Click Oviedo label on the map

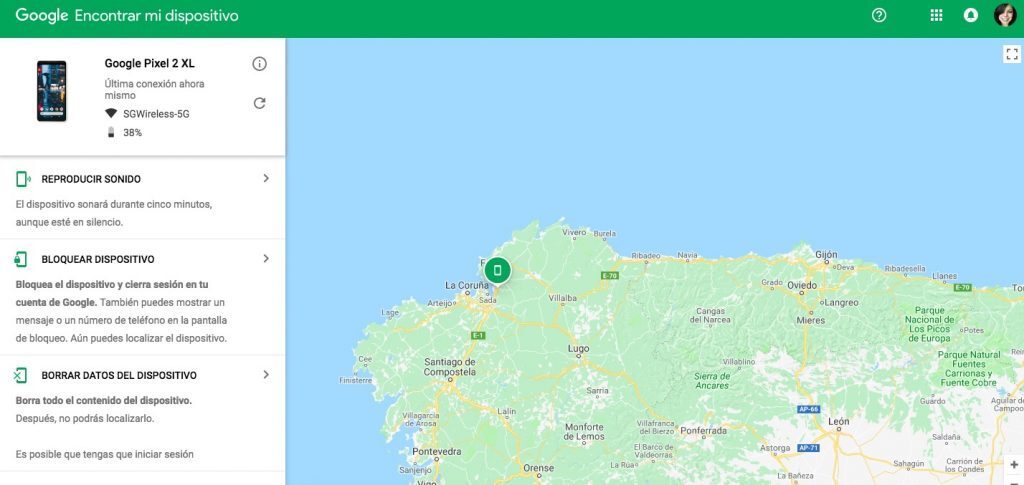[802, 285]
